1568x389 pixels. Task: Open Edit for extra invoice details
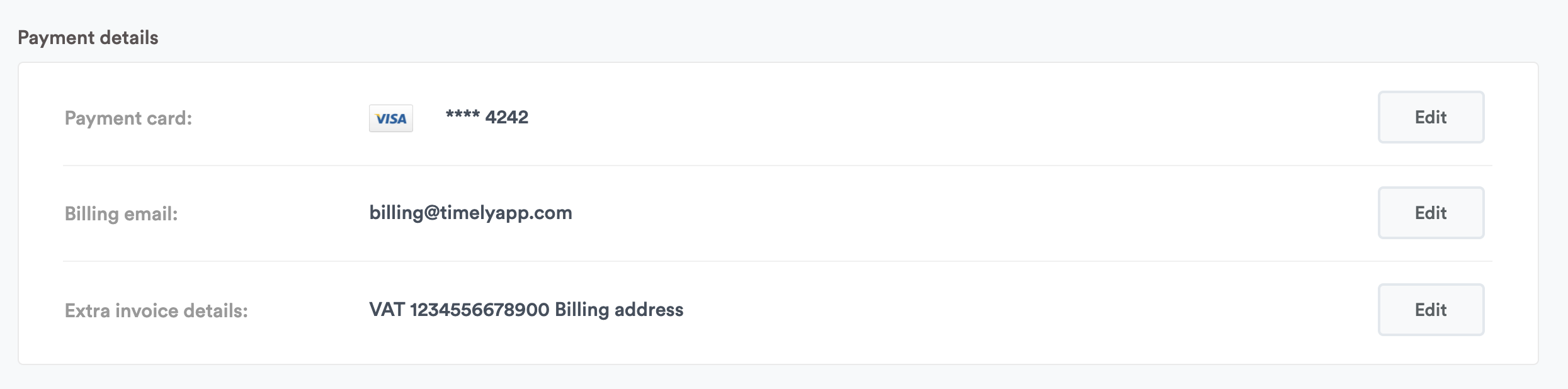coord(1430,310)
